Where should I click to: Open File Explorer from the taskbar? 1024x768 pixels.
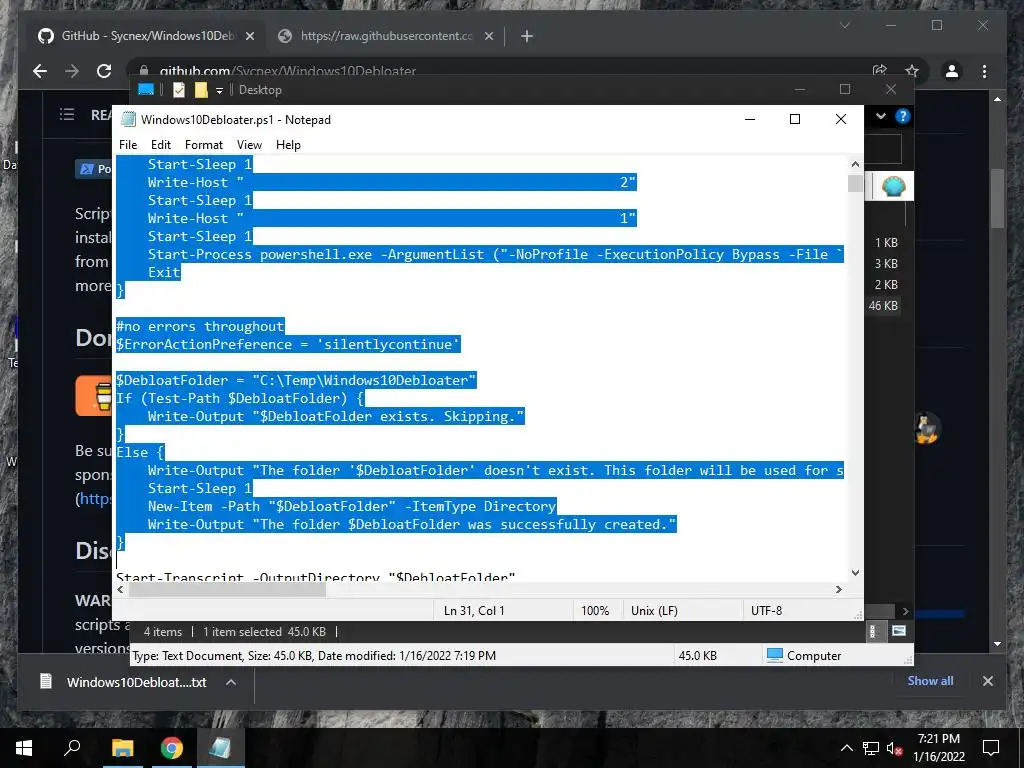pos(122,748)
